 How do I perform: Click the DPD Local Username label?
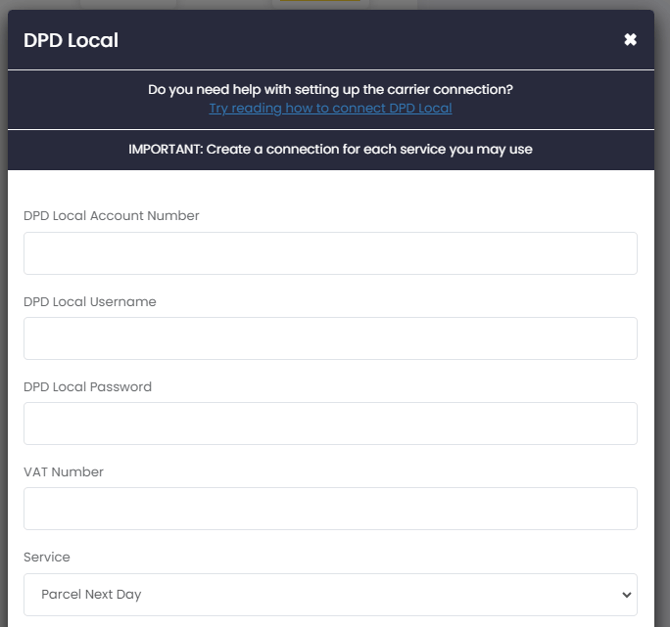coord(90,302)
